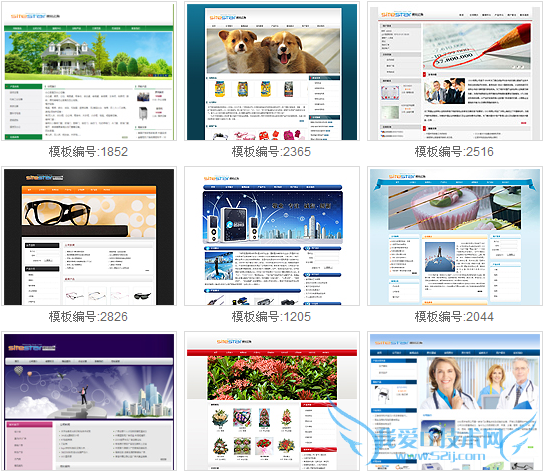This screenshot has width=543, height=471.
Task: Click the label 模板编号:2516
Action: point(454,152)
